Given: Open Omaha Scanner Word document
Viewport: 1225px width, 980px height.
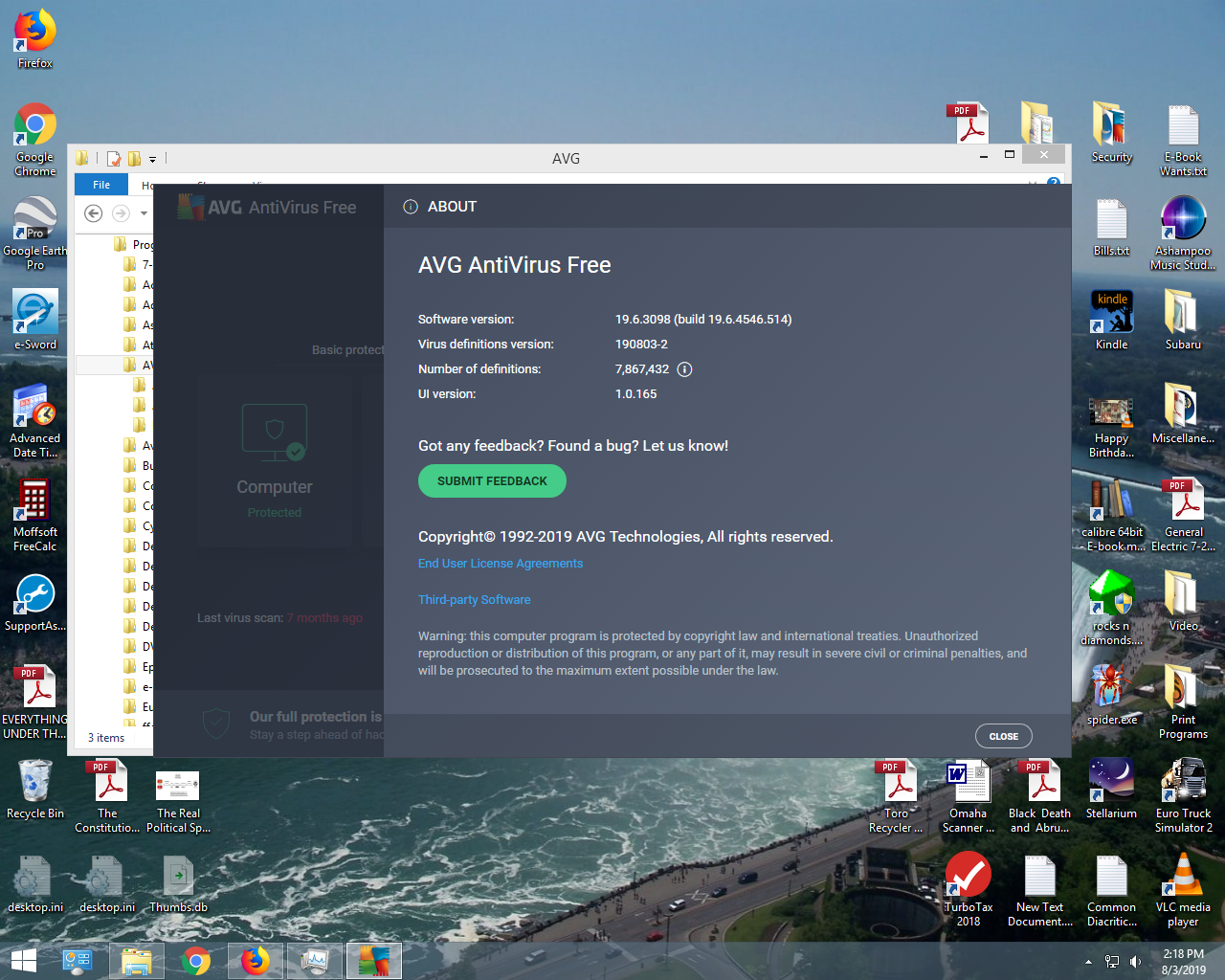Looking at the screenshot, I should tap(968, 796).
